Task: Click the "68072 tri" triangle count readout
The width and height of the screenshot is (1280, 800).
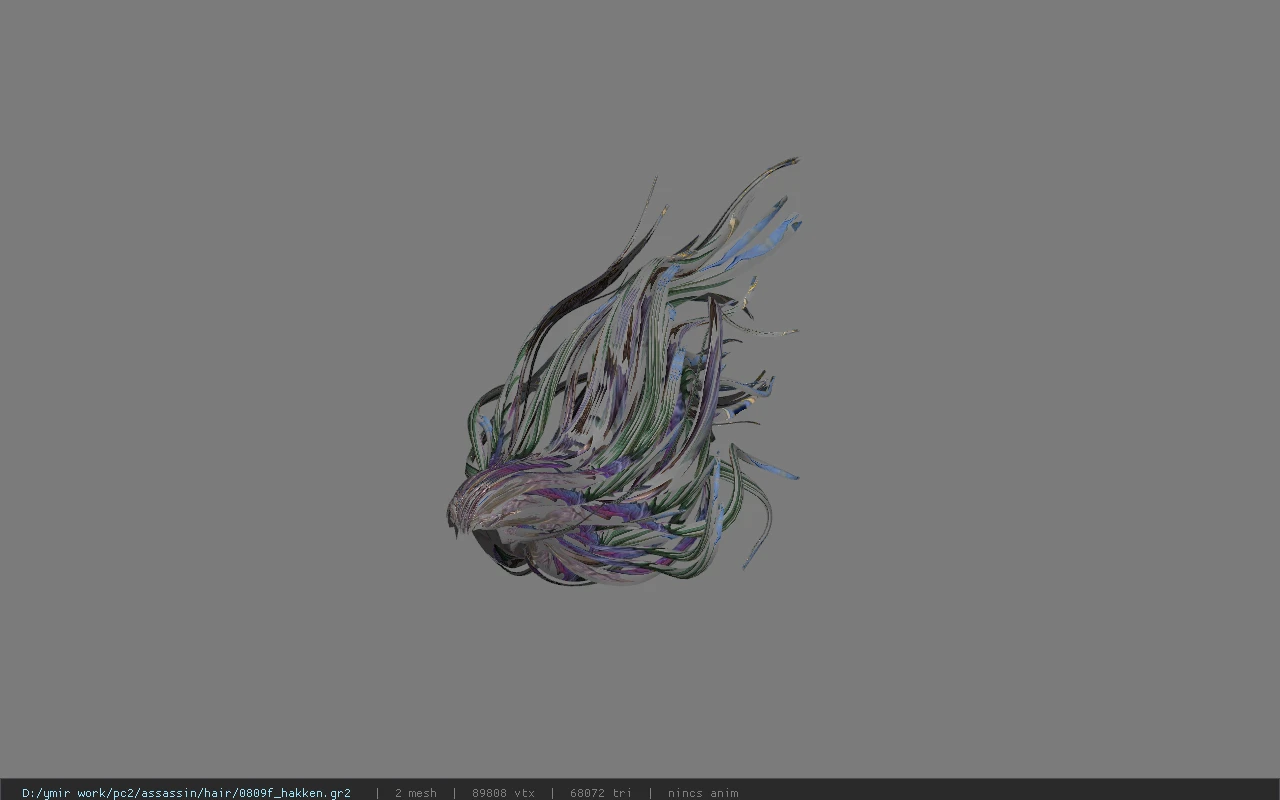Action: coord(601,793)
